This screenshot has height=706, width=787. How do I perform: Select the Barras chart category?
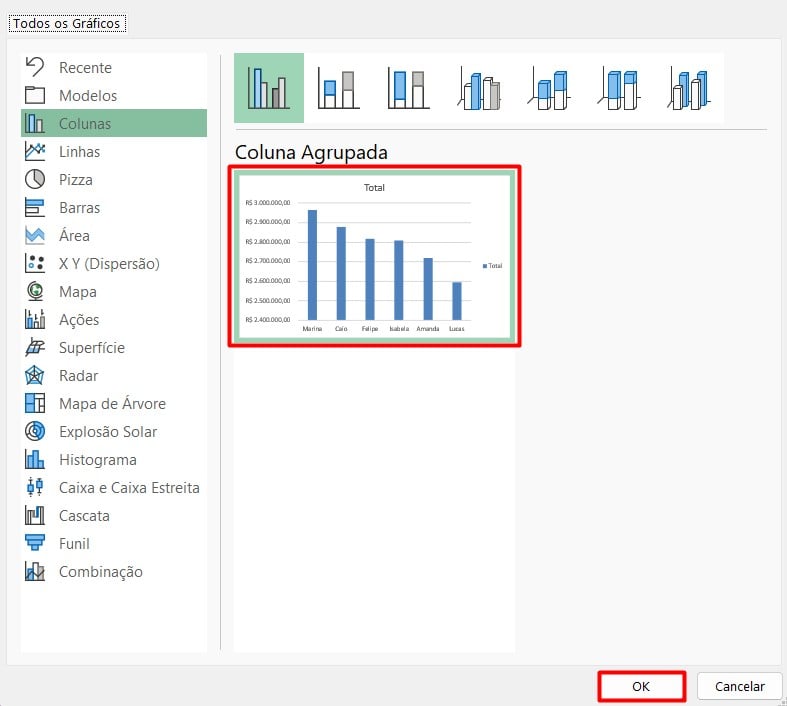click(x=79, y=208)
